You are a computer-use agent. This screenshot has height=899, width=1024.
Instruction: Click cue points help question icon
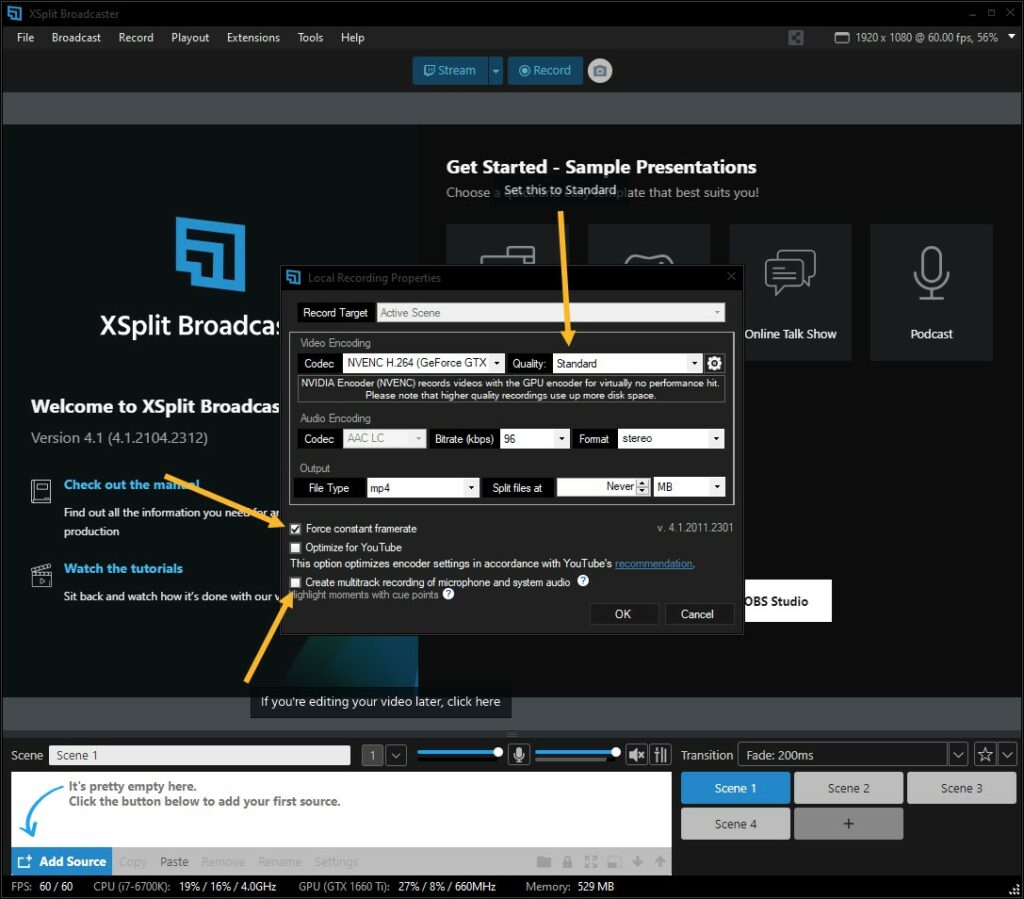point(448,594)
